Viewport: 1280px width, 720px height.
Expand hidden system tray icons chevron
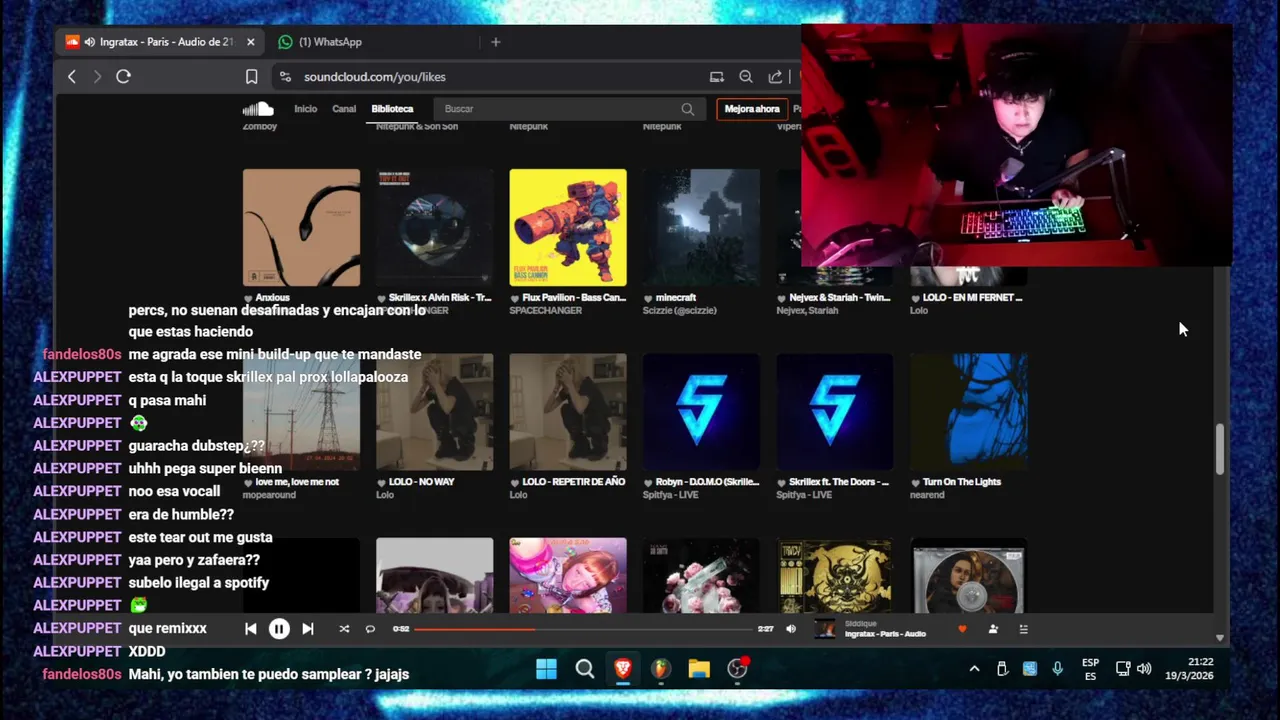tap(974, 669)
